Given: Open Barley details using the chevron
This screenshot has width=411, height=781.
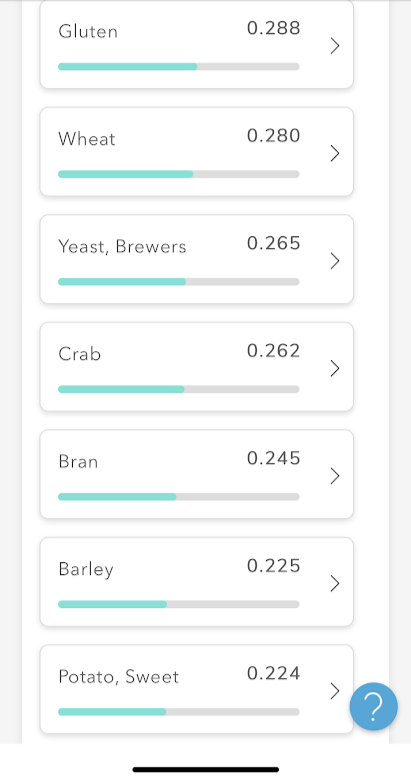Looking at the screenshot, I should [x=335, y=584].
